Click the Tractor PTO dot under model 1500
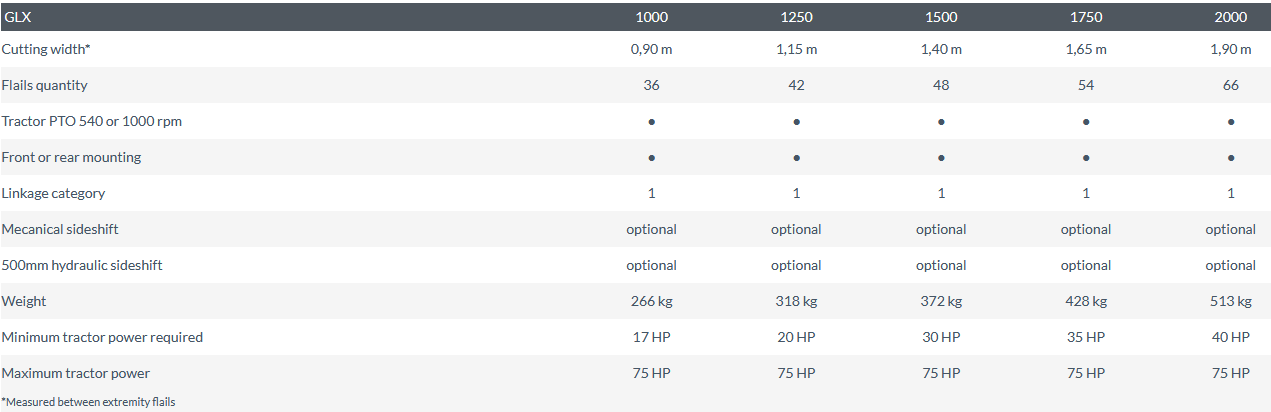Viewport: 1271px width, 412px height. [x=941, y=122]
